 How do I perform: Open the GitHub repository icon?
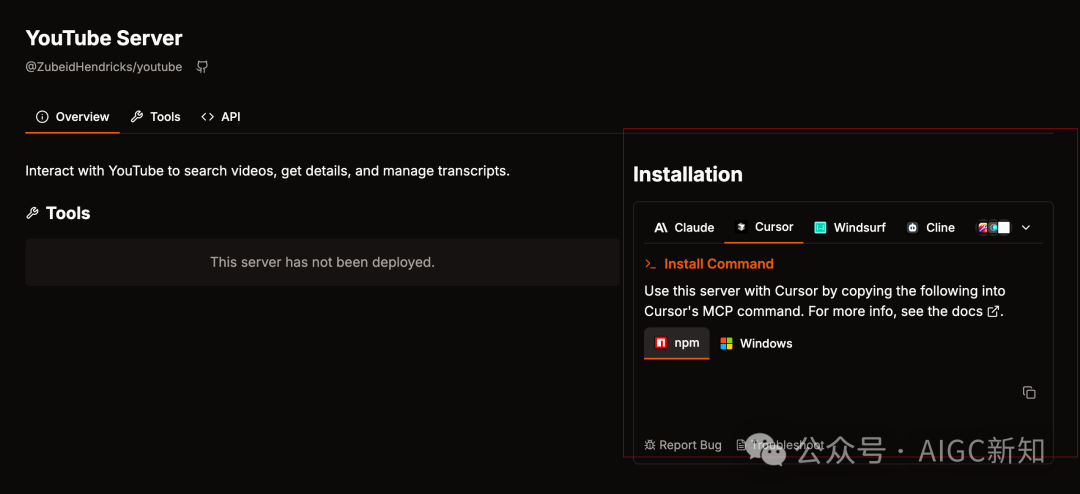[x=202, y=67]
